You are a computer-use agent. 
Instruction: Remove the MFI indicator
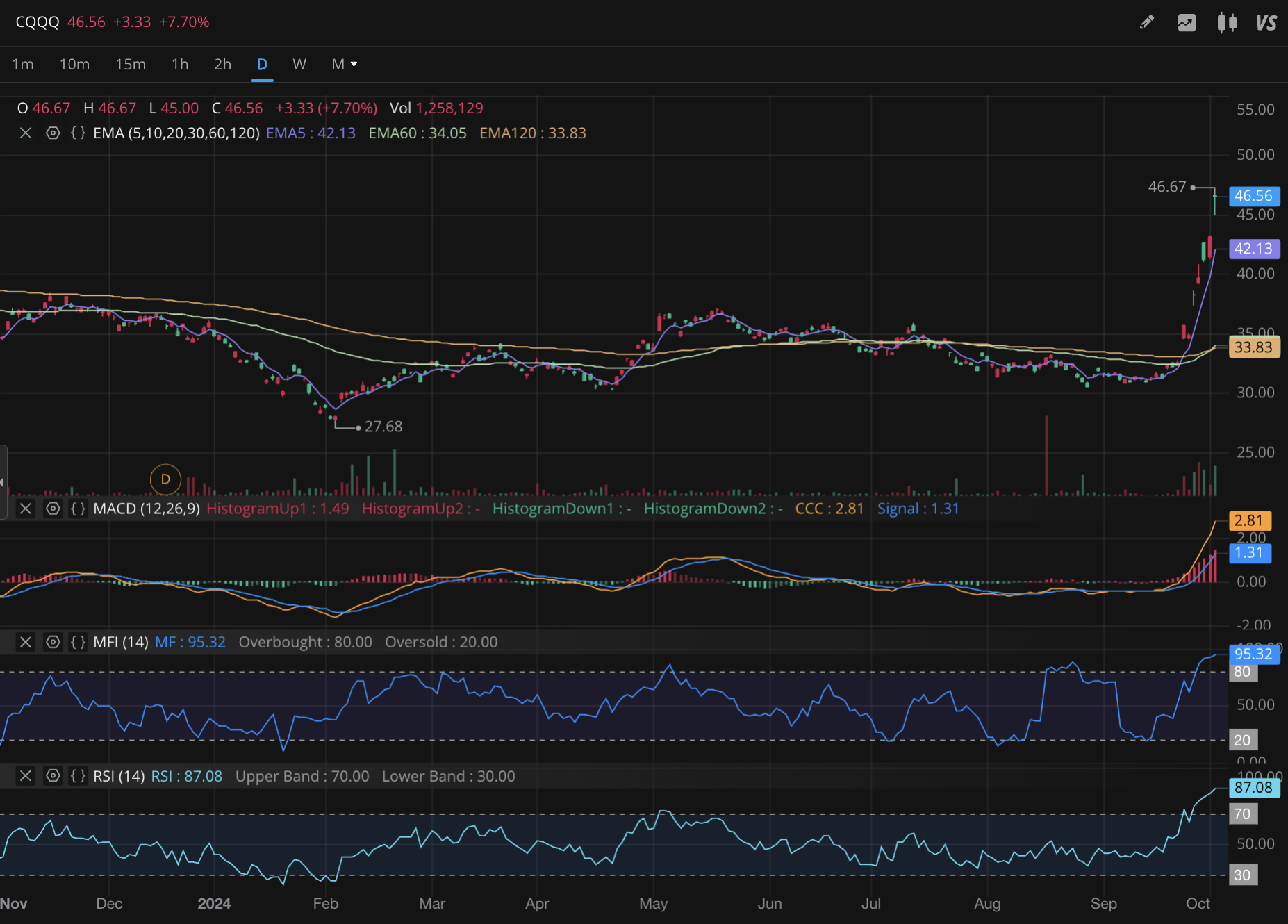point(26,642)
